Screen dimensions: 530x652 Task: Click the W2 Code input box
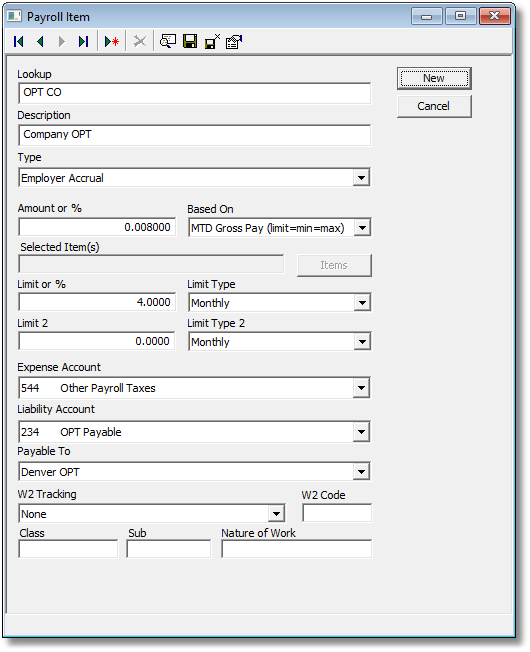[337, 513]
